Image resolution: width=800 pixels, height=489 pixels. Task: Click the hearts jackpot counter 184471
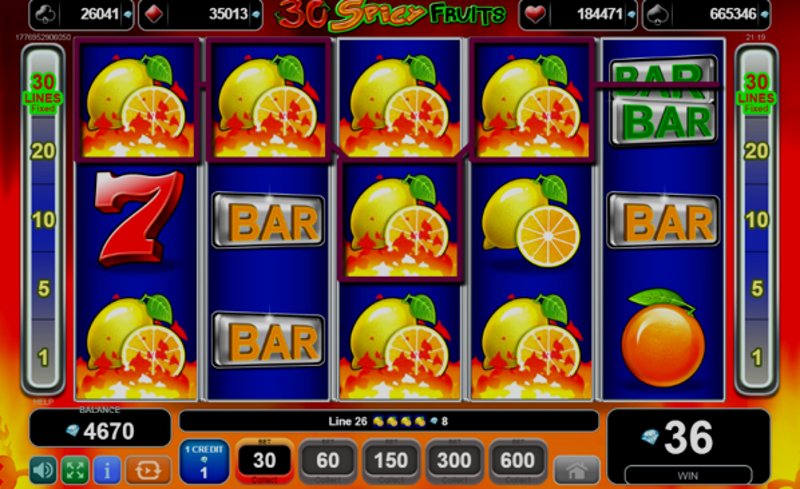pyautogui.click(x=579, y=14)
